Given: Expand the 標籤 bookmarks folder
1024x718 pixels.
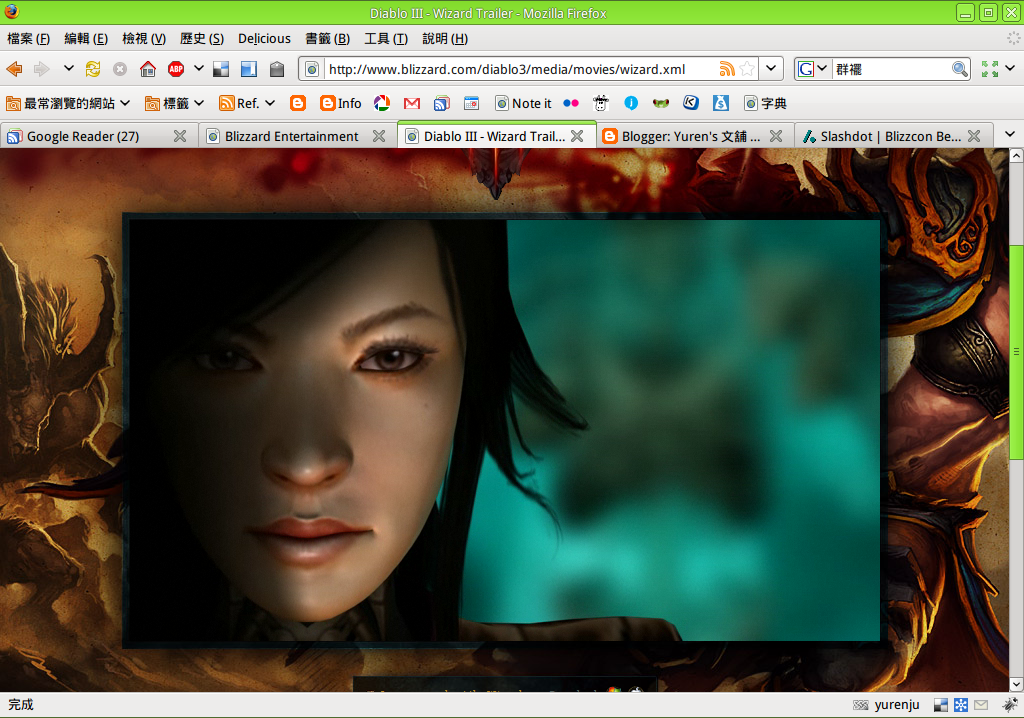Looking at the screenshot, I should coord(174,103).
